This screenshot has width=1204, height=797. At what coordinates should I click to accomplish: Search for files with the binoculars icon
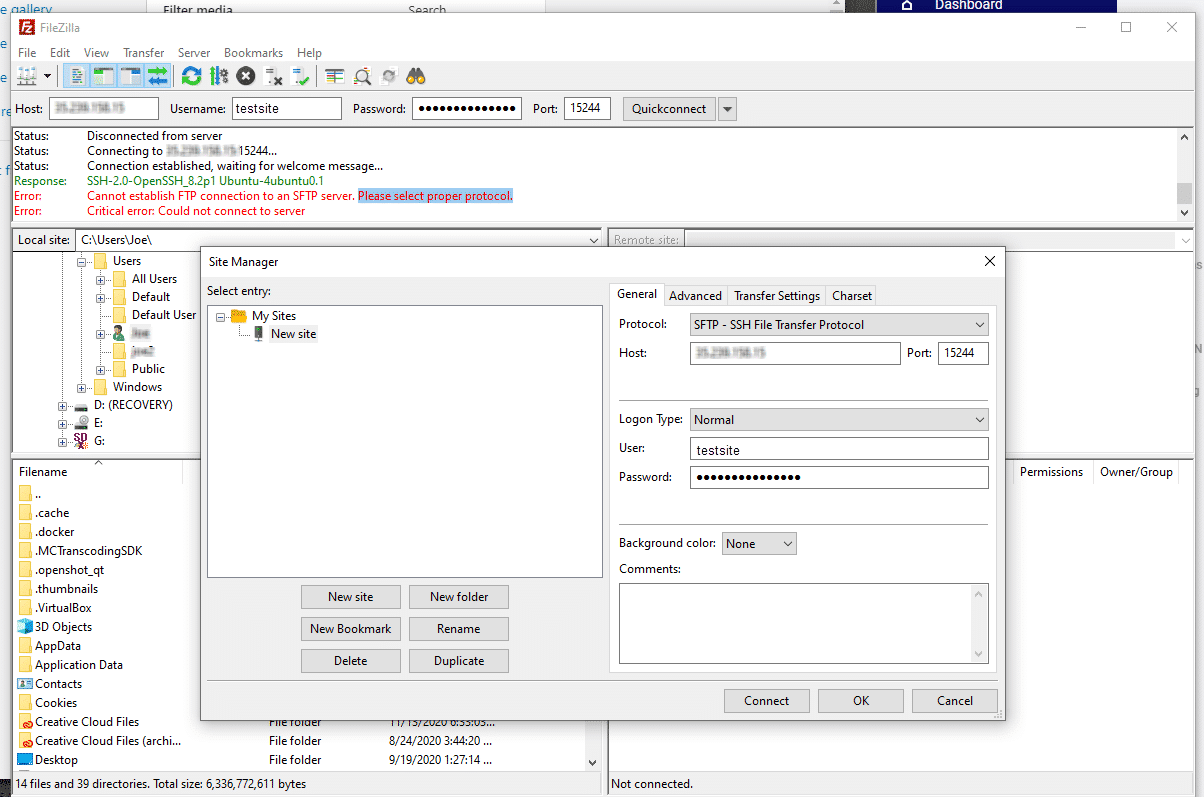pyautogui.click(x=415, y=75)
